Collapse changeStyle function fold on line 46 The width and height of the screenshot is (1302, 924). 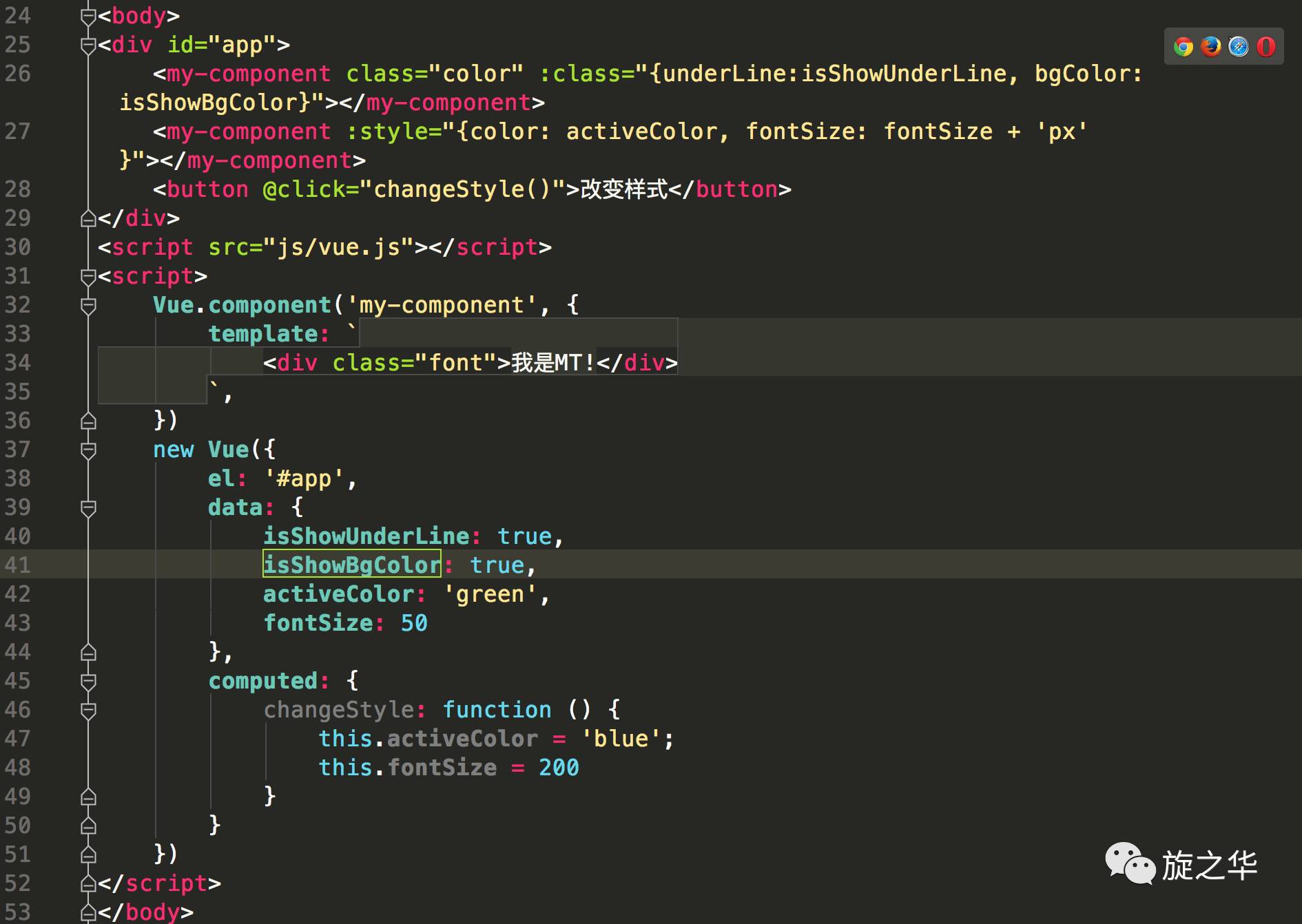tap(88, 711)
